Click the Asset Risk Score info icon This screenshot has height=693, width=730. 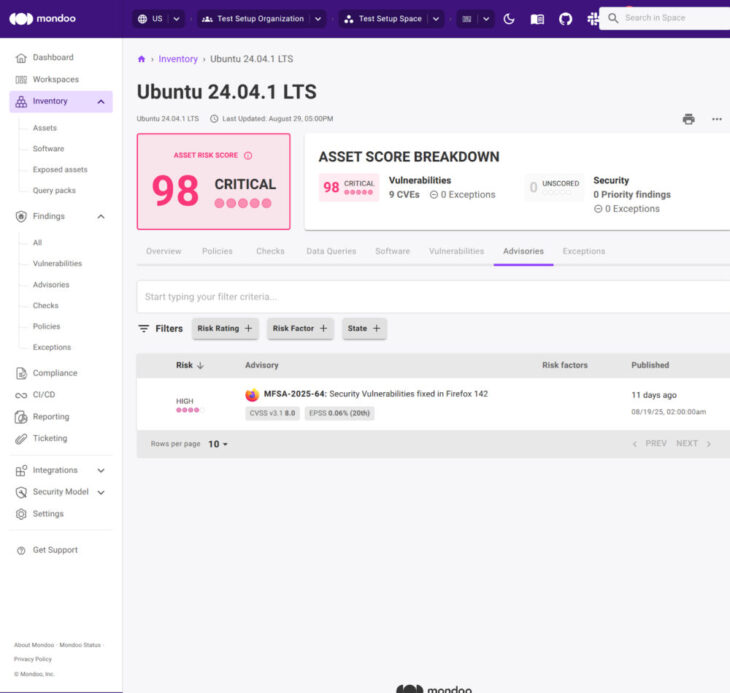coord(248,155)
